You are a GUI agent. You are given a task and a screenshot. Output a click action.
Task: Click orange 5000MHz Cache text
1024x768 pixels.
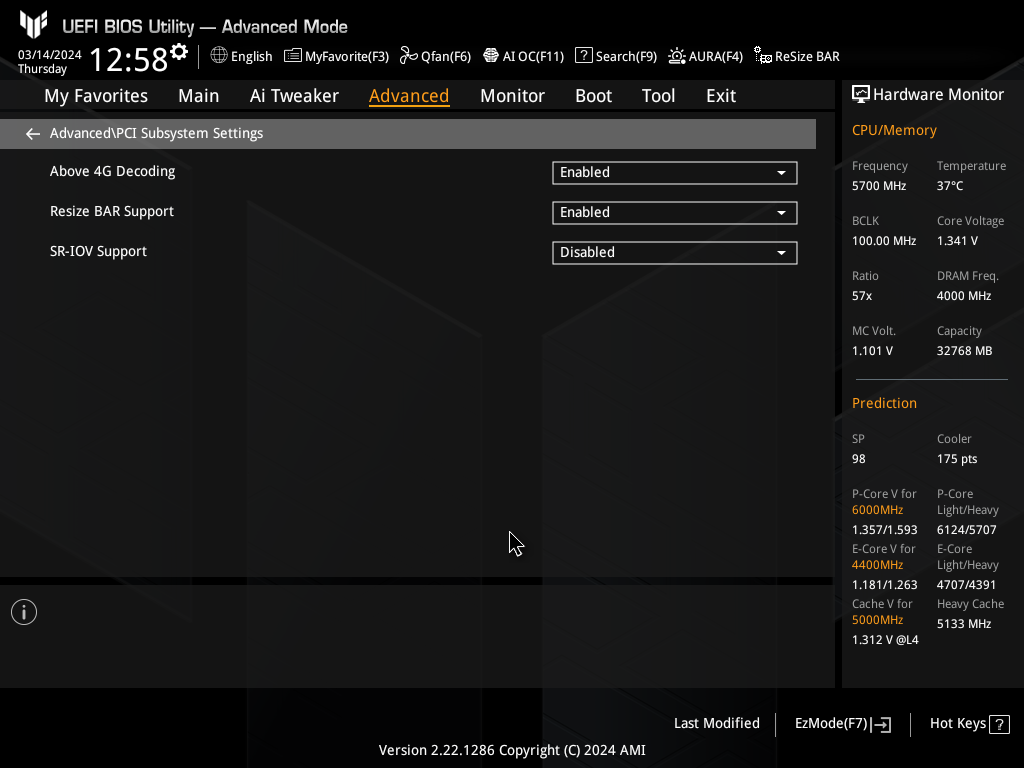coord(877,620)
